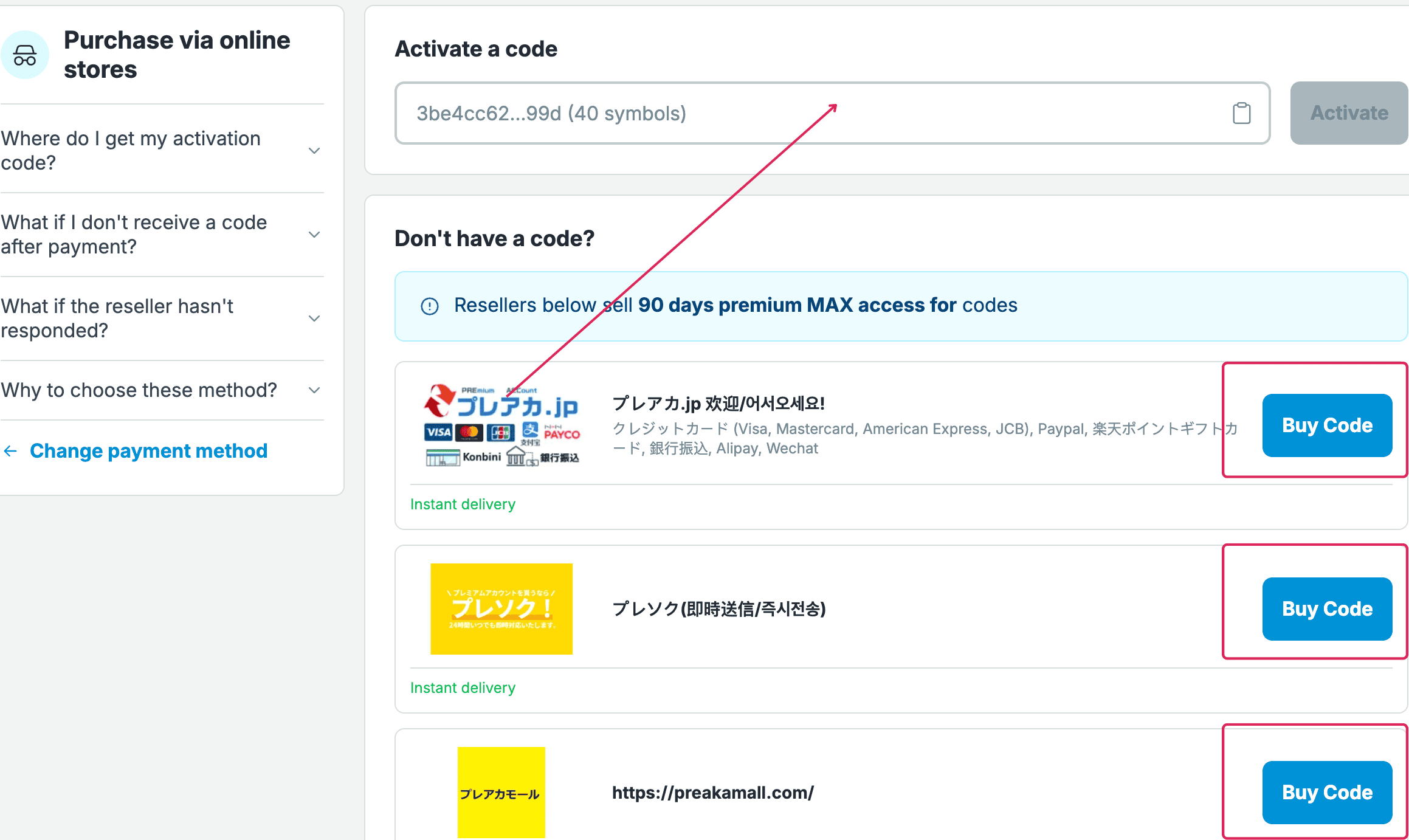Buy Code from preakamall.com reseller
This screenshot has width=1409, height=840.
[x=1327, y=793]
